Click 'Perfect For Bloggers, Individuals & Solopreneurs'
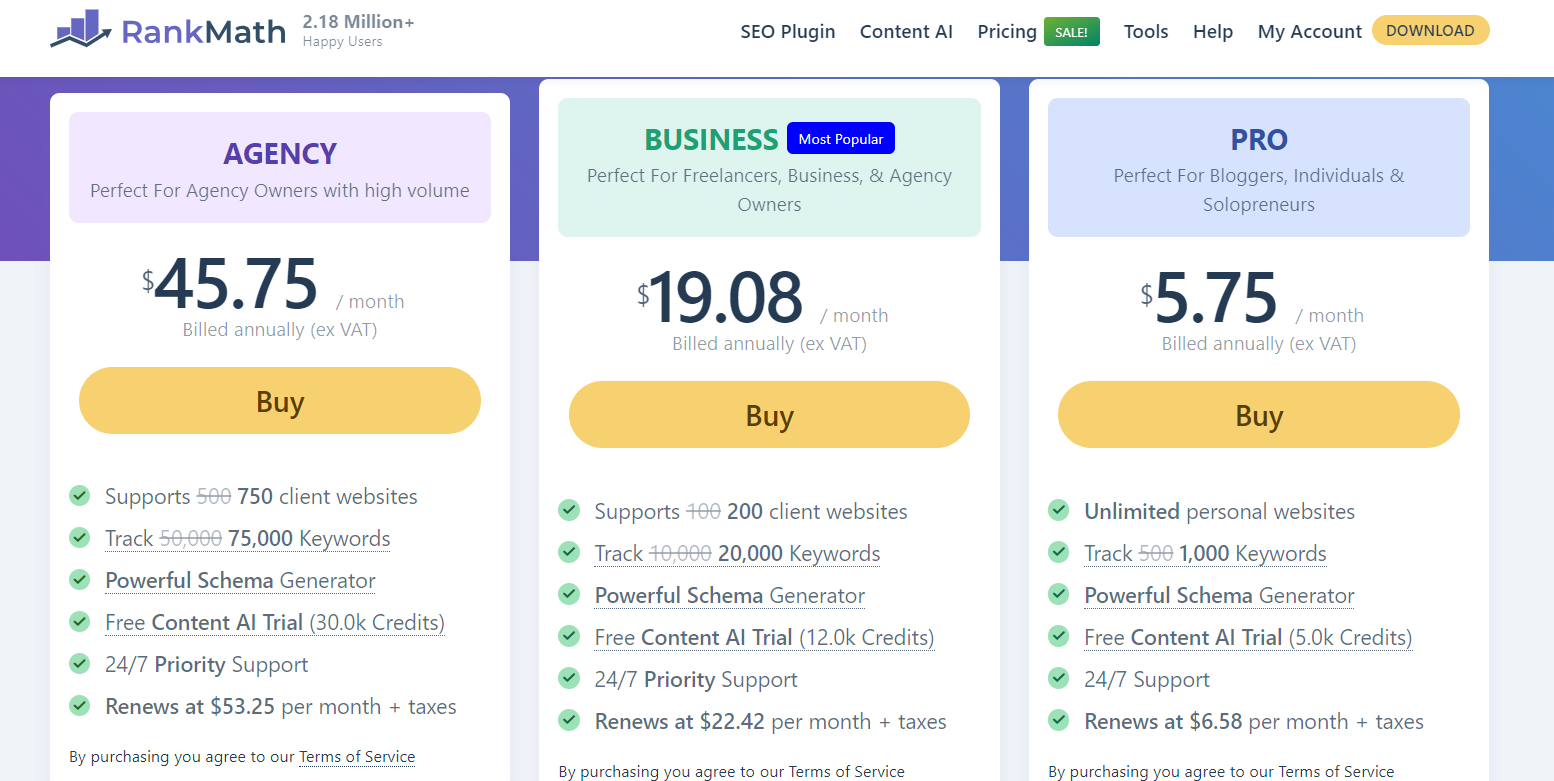 pyautogui.click(x=1259, y=190)
